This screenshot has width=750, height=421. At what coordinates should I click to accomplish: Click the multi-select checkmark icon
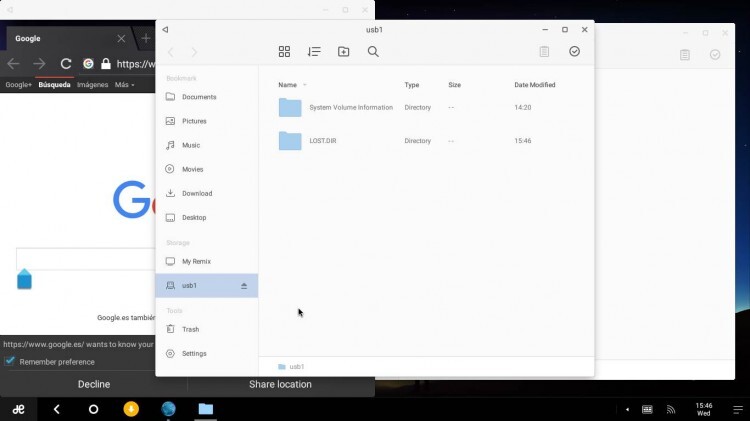coord(574,52)
